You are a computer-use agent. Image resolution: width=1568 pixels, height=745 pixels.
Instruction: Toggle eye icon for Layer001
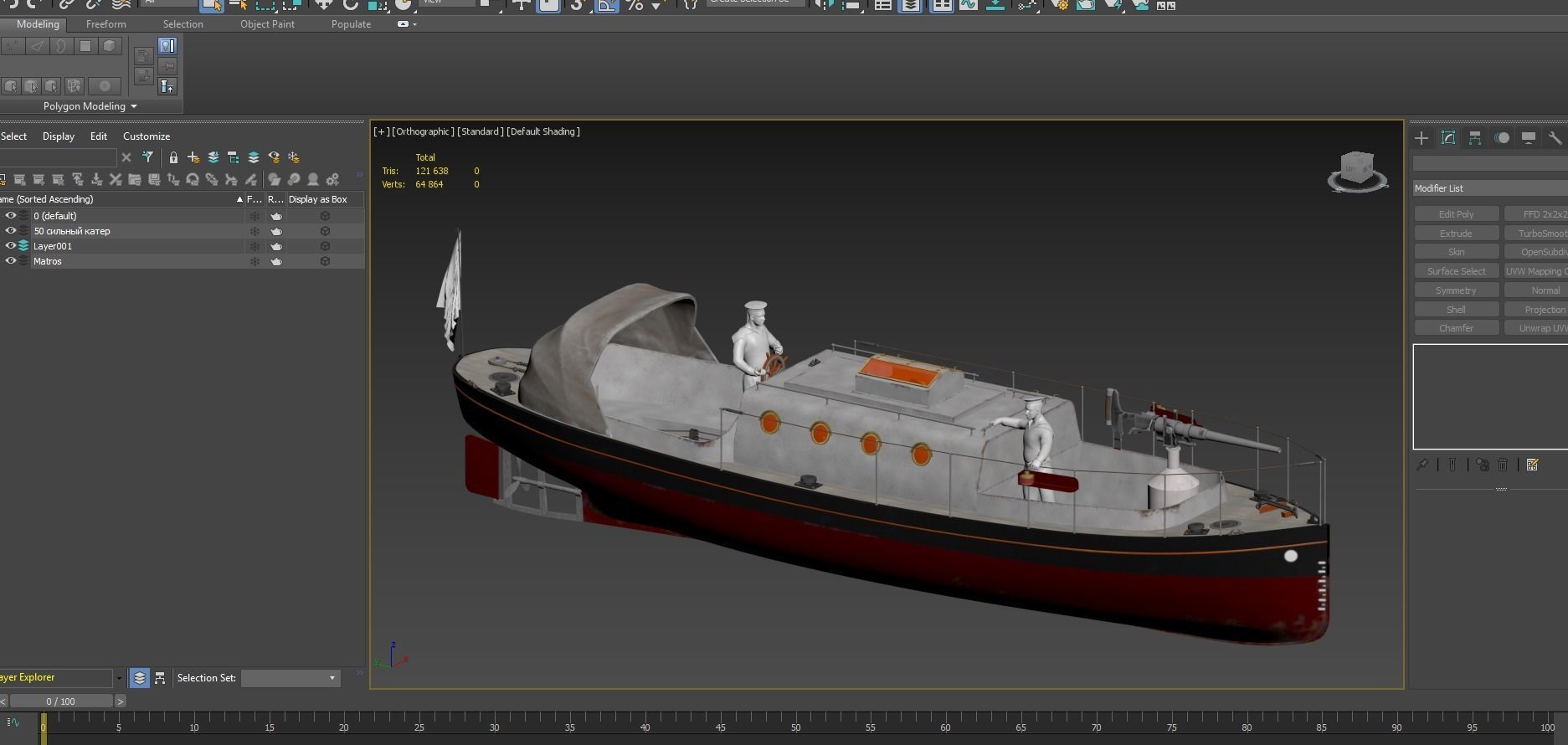click(11, 246)
